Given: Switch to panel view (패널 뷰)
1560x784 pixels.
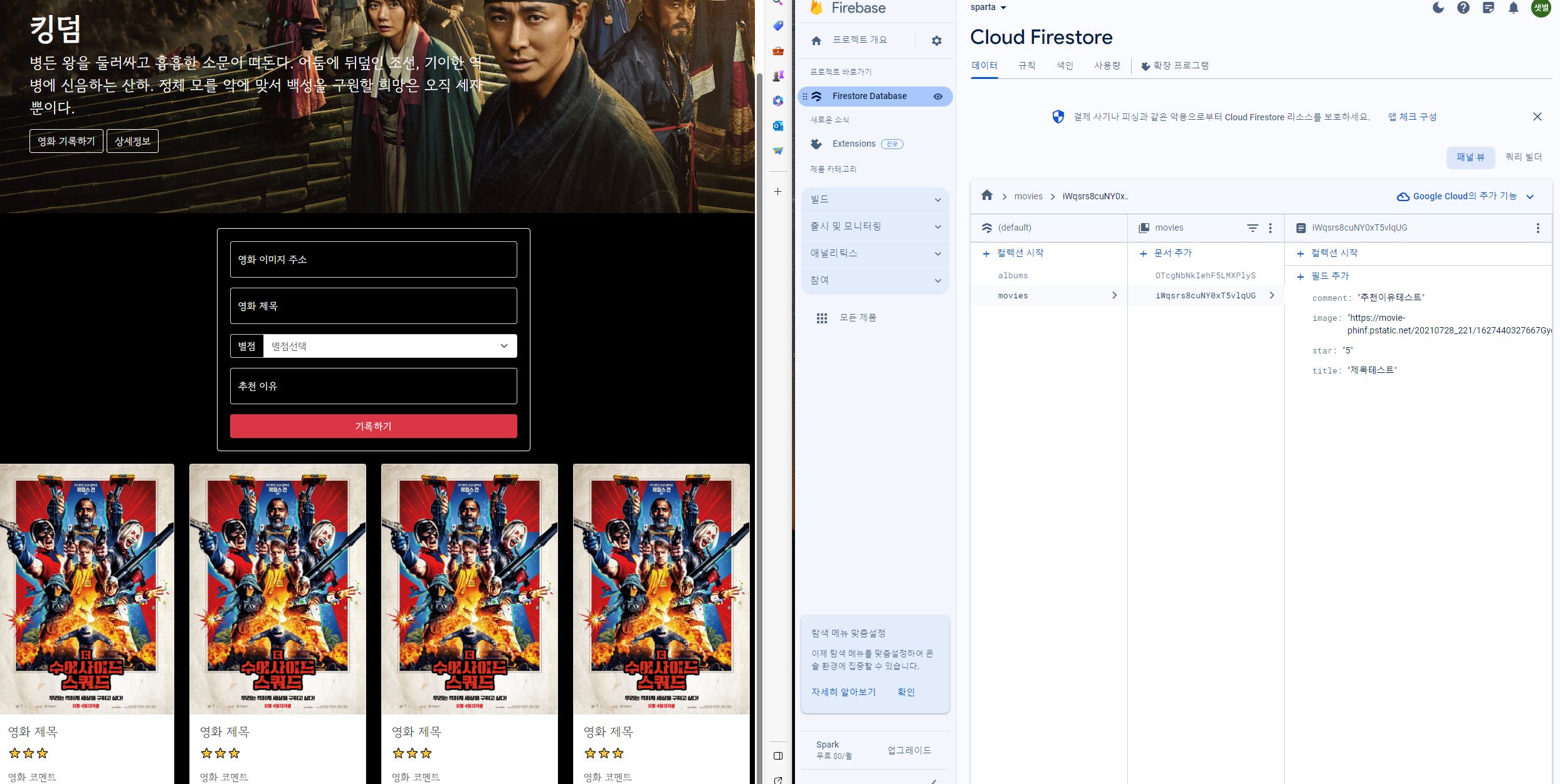Looking at the screenshot, I should (x=1470, y=157).
